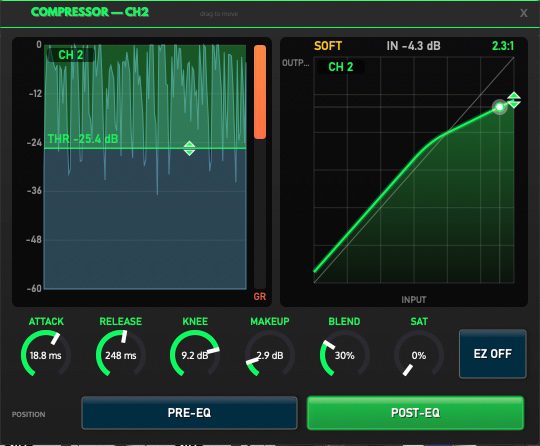
Task: Click the drag to move hint text
Action: (x=219, y=14)
